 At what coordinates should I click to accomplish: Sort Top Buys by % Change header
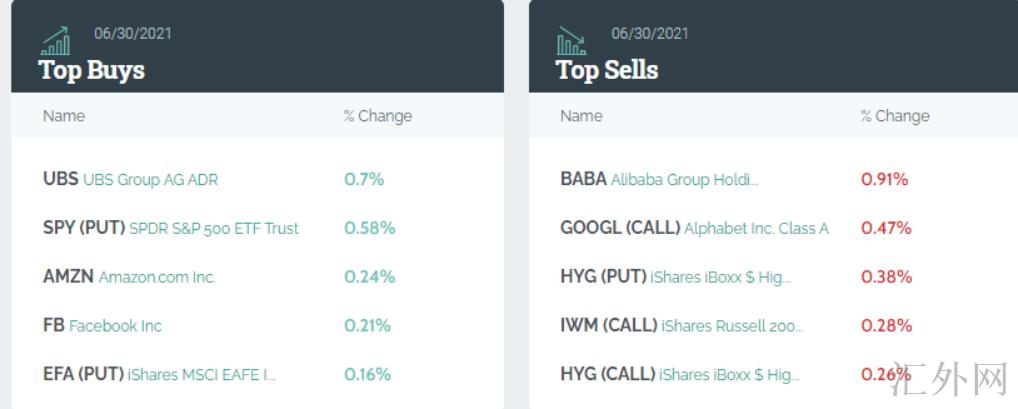378,116
